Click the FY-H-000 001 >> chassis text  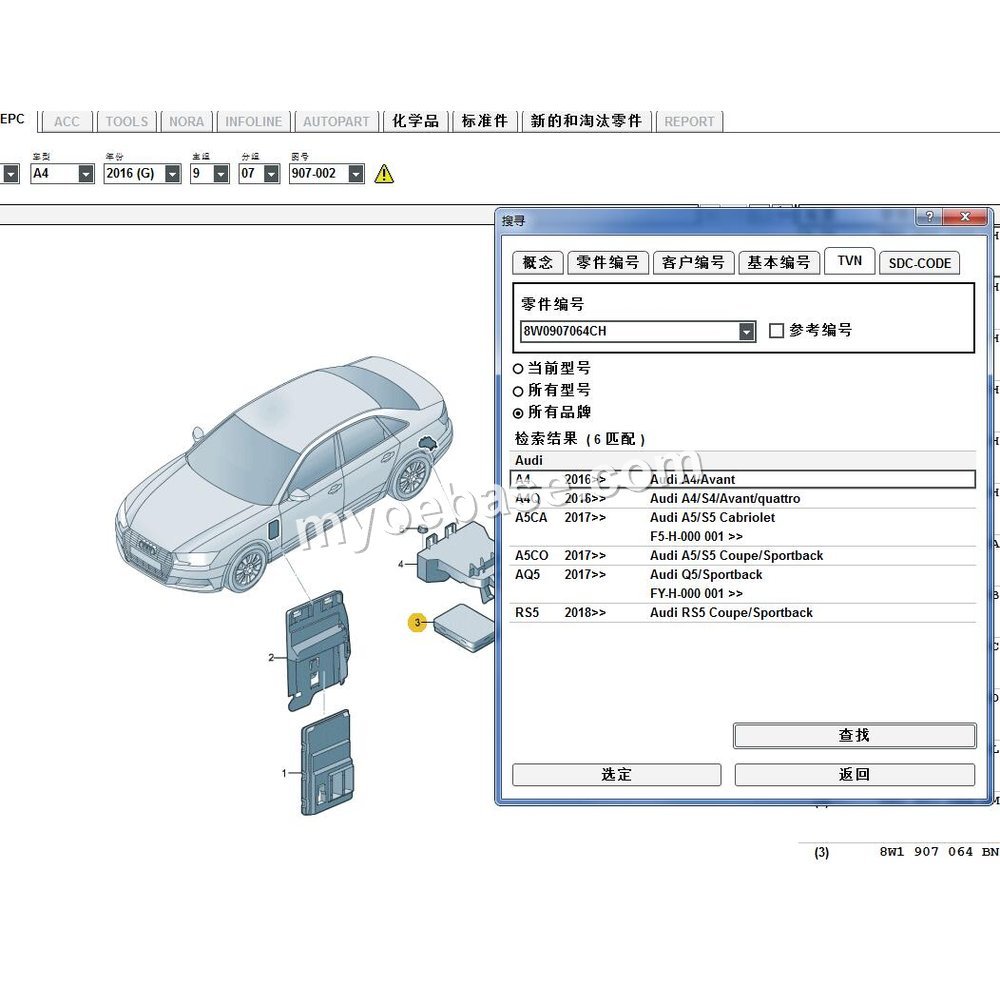(x=696, y=594)
